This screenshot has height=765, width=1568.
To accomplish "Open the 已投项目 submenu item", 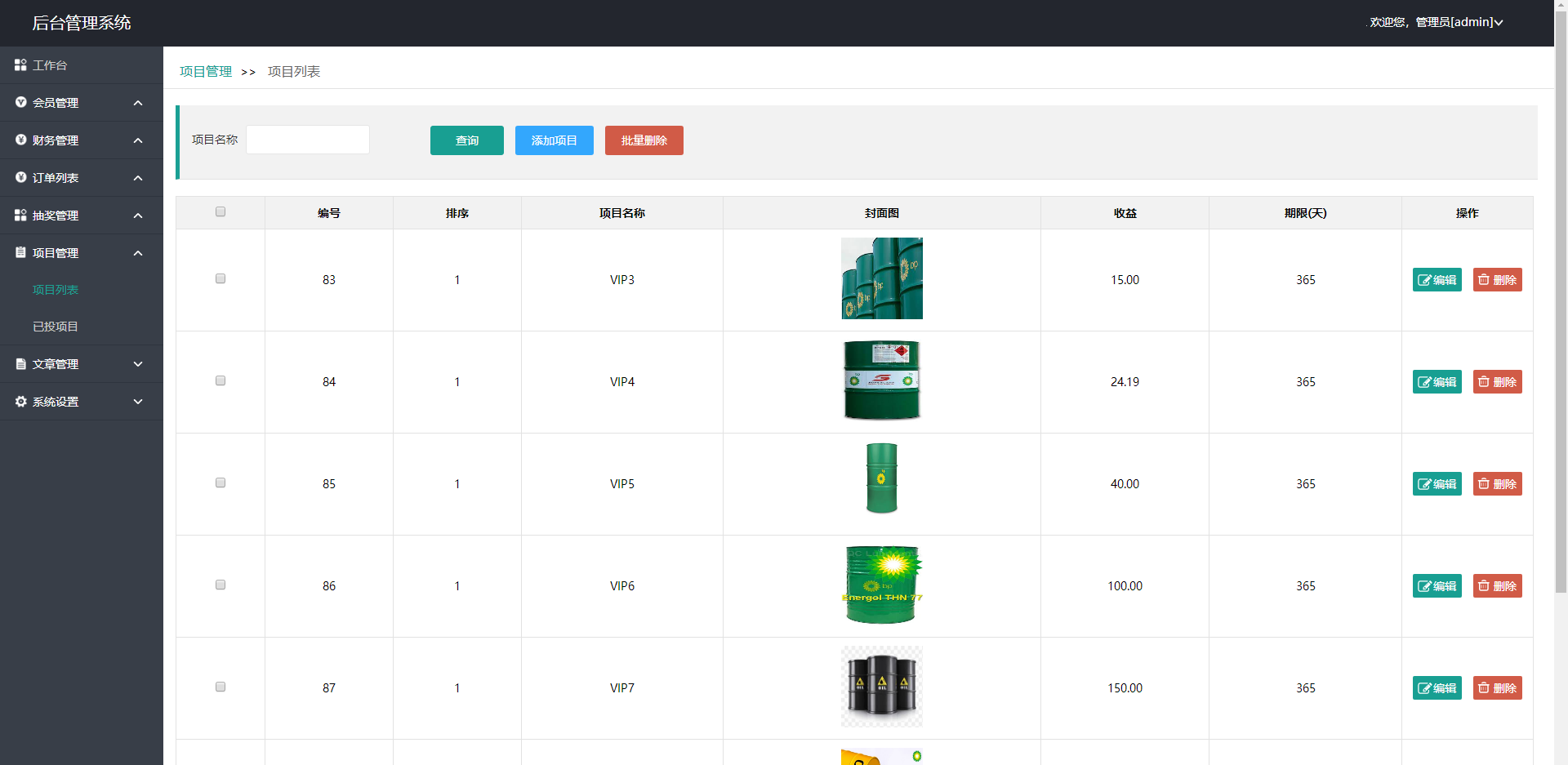I will point(56,327).
